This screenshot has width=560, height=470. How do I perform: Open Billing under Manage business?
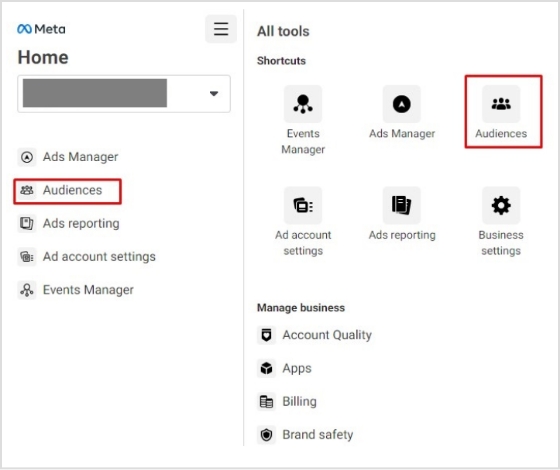299,401
